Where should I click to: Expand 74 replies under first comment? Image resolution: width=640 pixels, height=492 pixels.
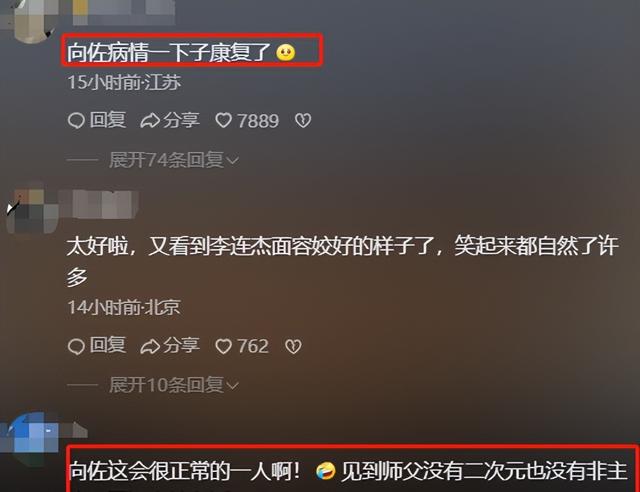point(173,160)
